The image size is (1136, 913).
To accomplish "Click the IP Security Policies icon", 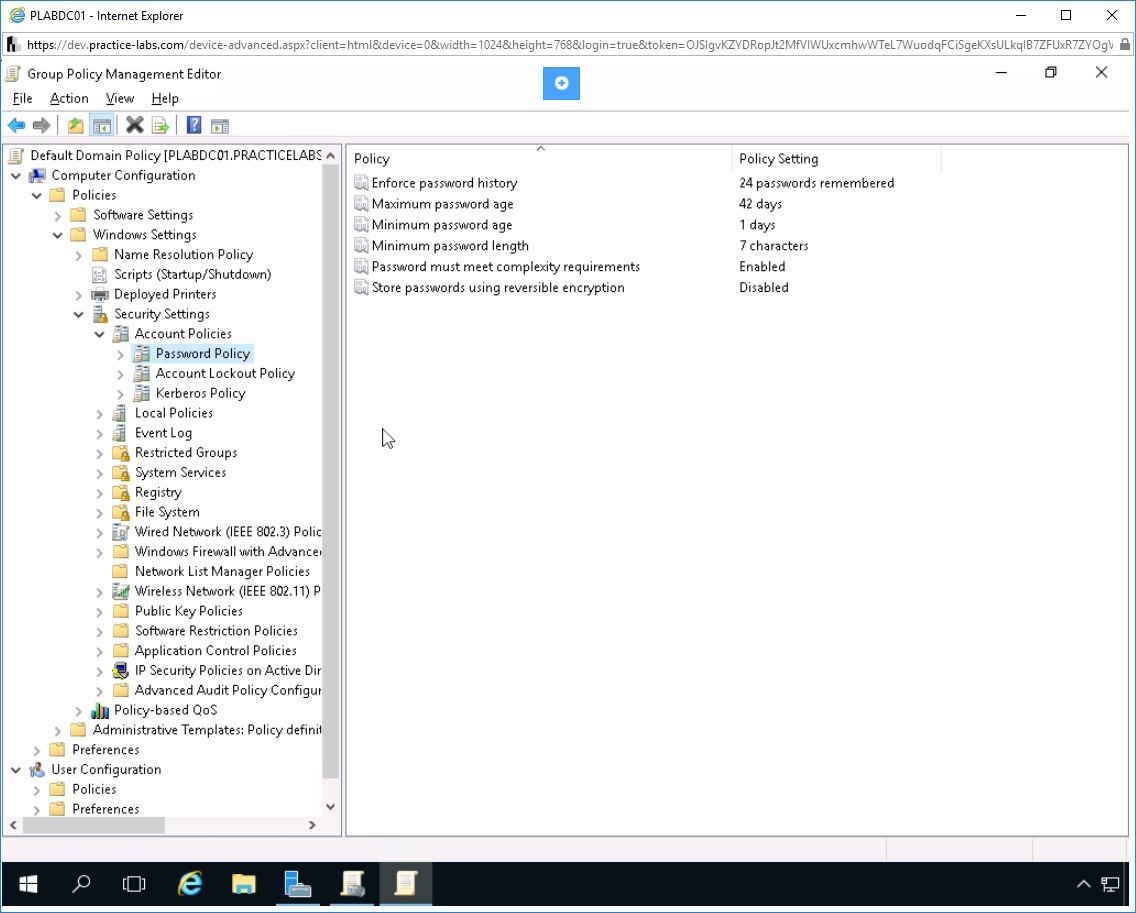I will pyautogui.click(x=120, y=670).
